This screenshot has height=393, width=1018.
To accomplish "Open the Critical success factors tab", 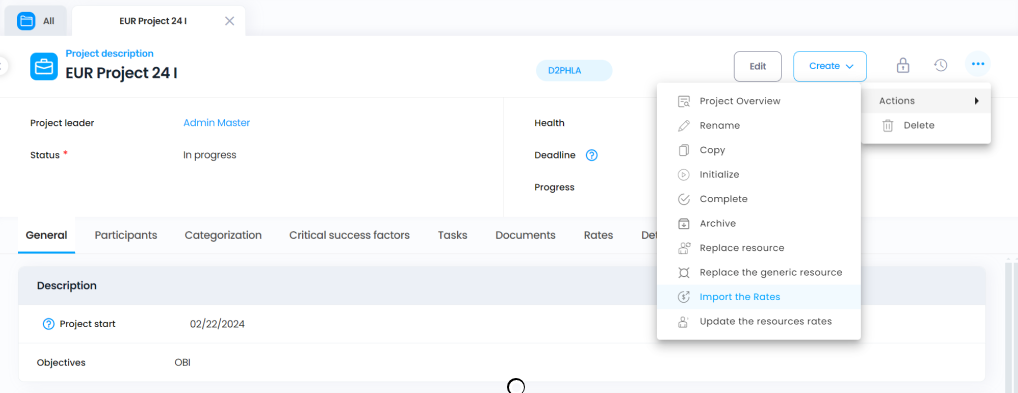I will pyautogui.click(x=349, y=235).
